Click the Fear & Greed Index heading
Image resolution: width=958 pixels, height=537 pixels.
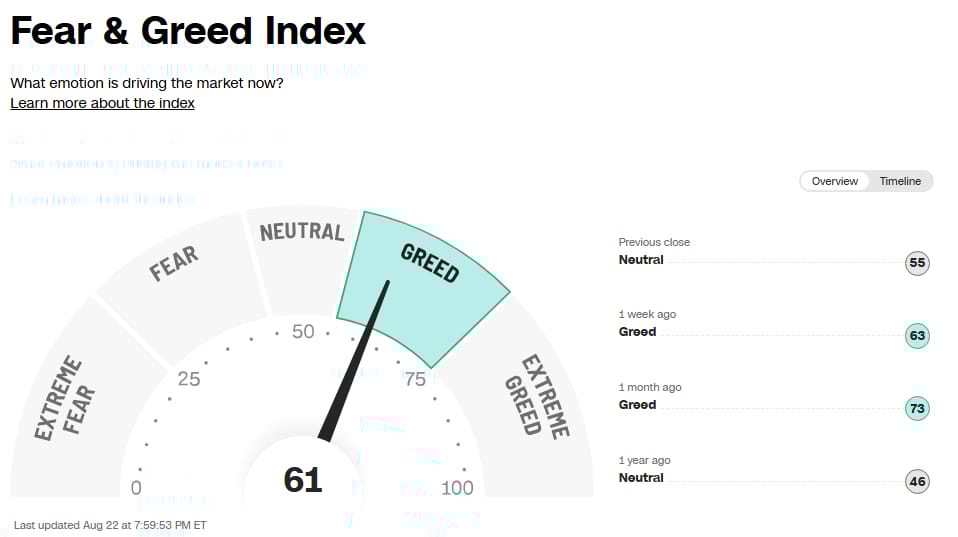[x=188, y=30]
